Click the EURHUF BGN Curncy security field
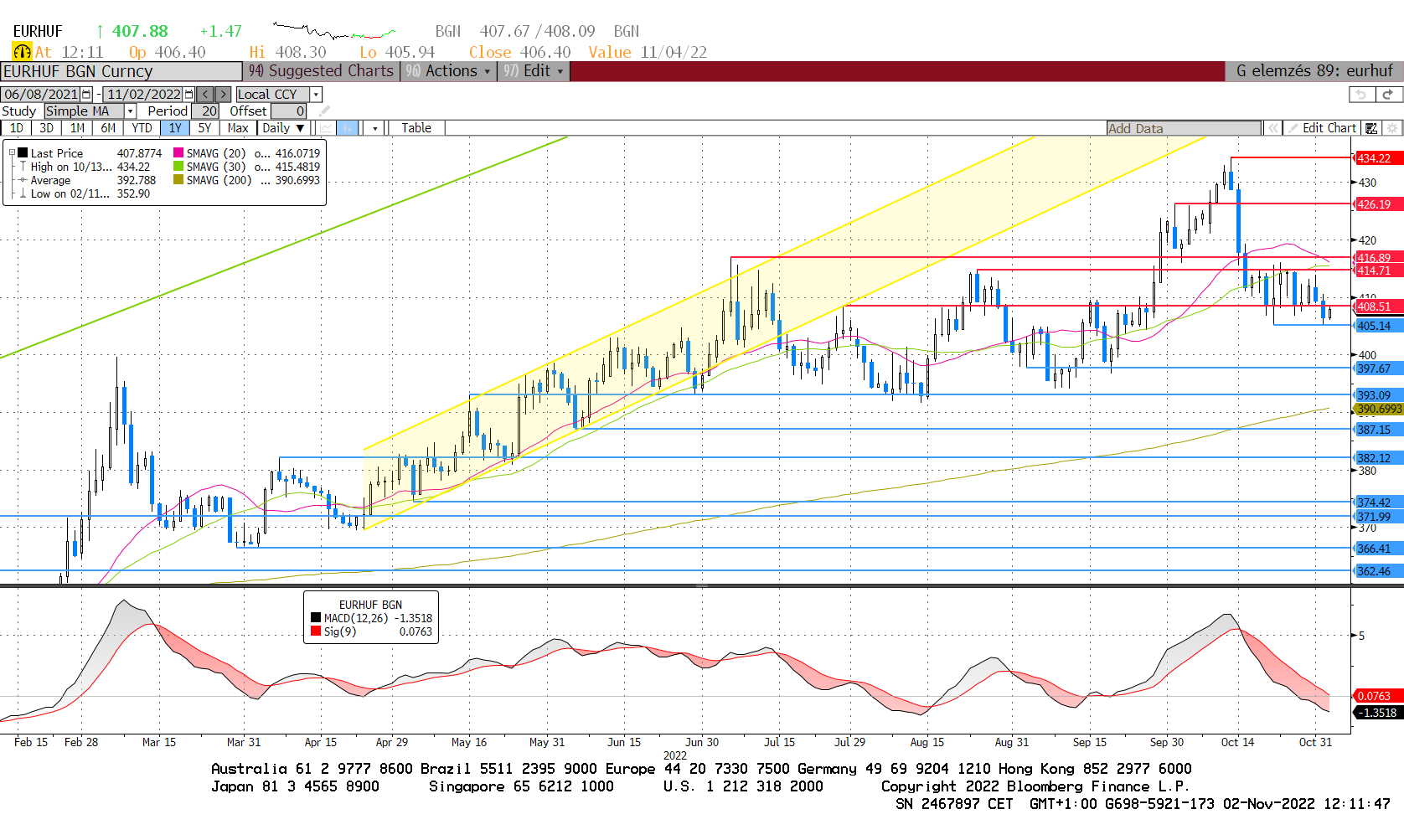This screenshot has height=840, width=1404. point(121,71)
